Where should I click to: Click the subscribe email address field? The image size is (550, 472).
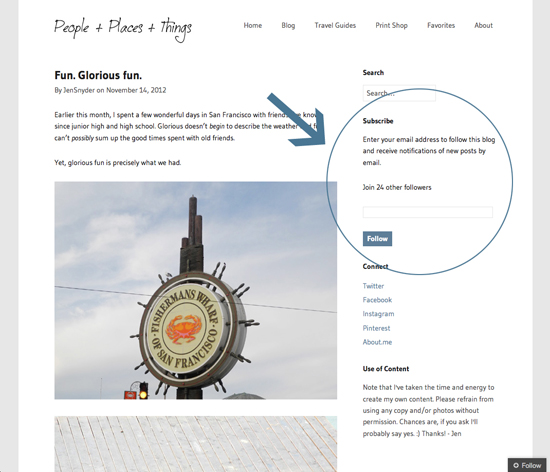click(428, 212)
